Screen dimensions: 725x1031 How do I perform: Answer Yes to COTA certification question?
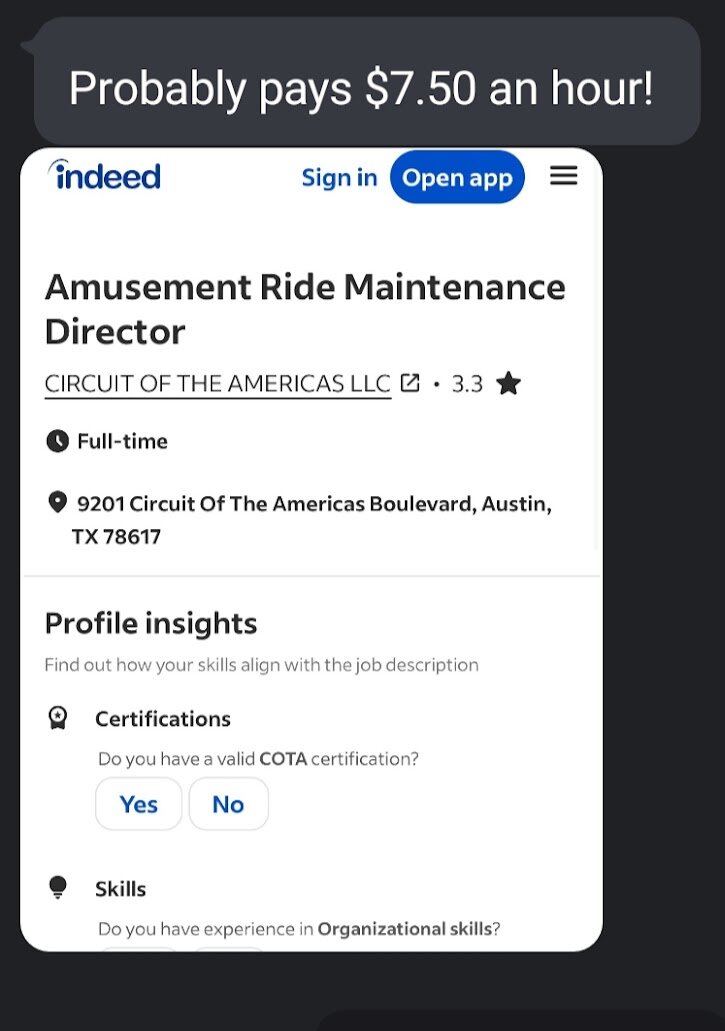click(x=139, y=803)
